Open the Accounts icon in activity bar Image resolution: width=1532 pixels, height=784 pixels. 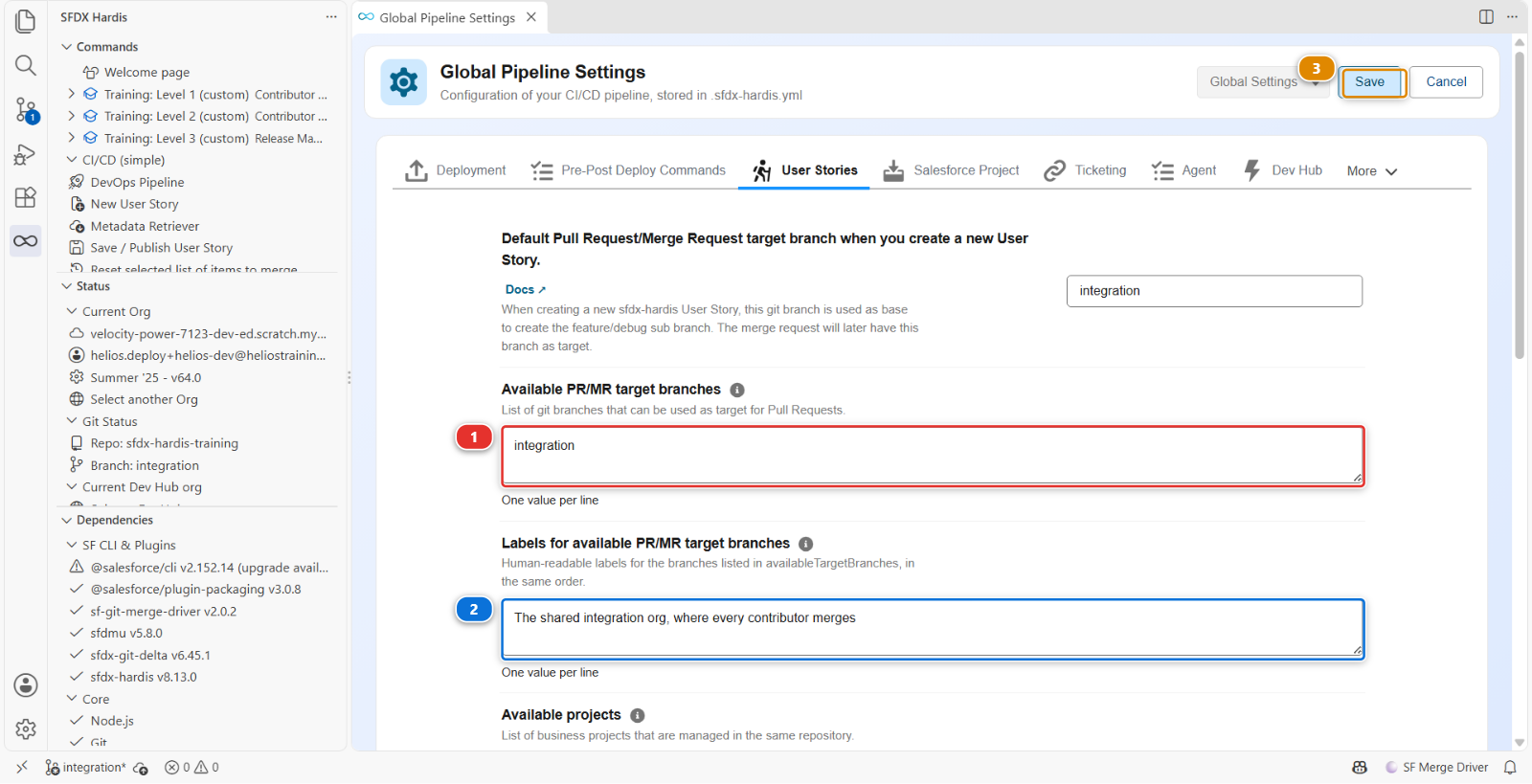tap(26, 685)
